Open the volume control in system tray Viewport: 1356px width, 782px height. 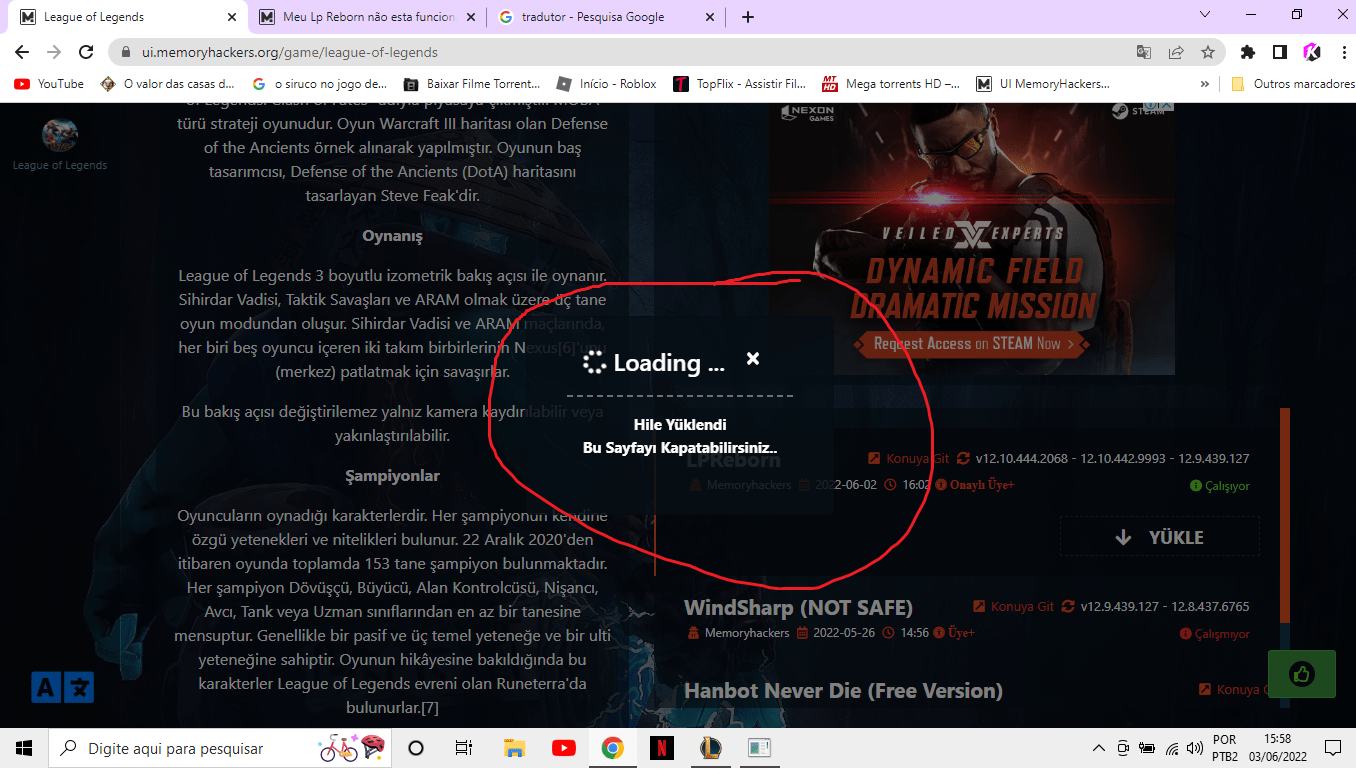click(1194, 748)
